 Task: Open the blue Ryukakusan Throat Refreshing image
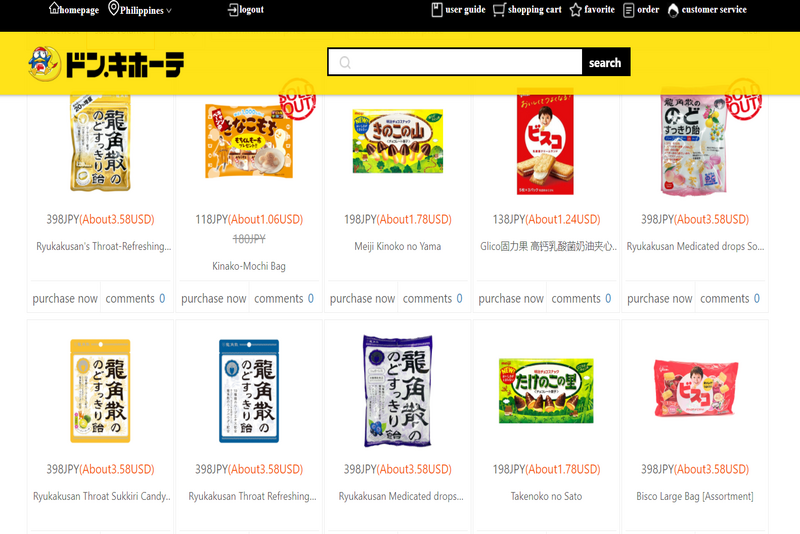point(249,391)
